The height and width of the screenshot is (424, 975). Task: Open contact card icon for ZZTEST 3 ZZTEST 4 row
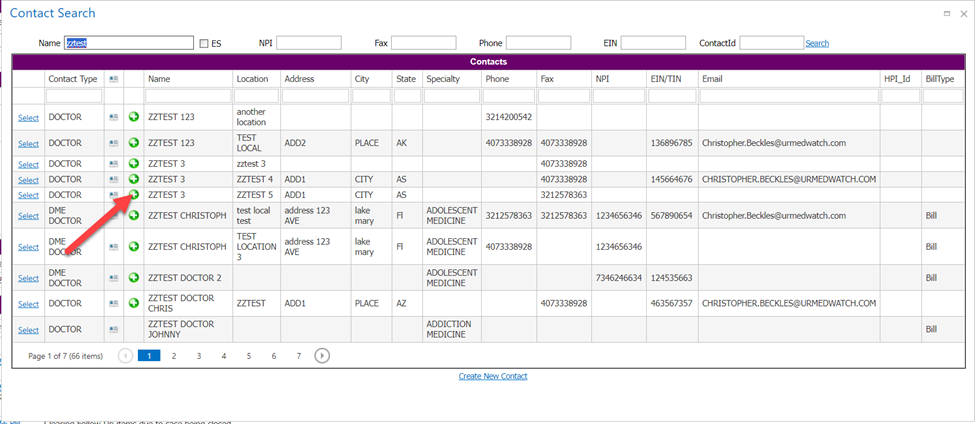(x=114, y=179)
